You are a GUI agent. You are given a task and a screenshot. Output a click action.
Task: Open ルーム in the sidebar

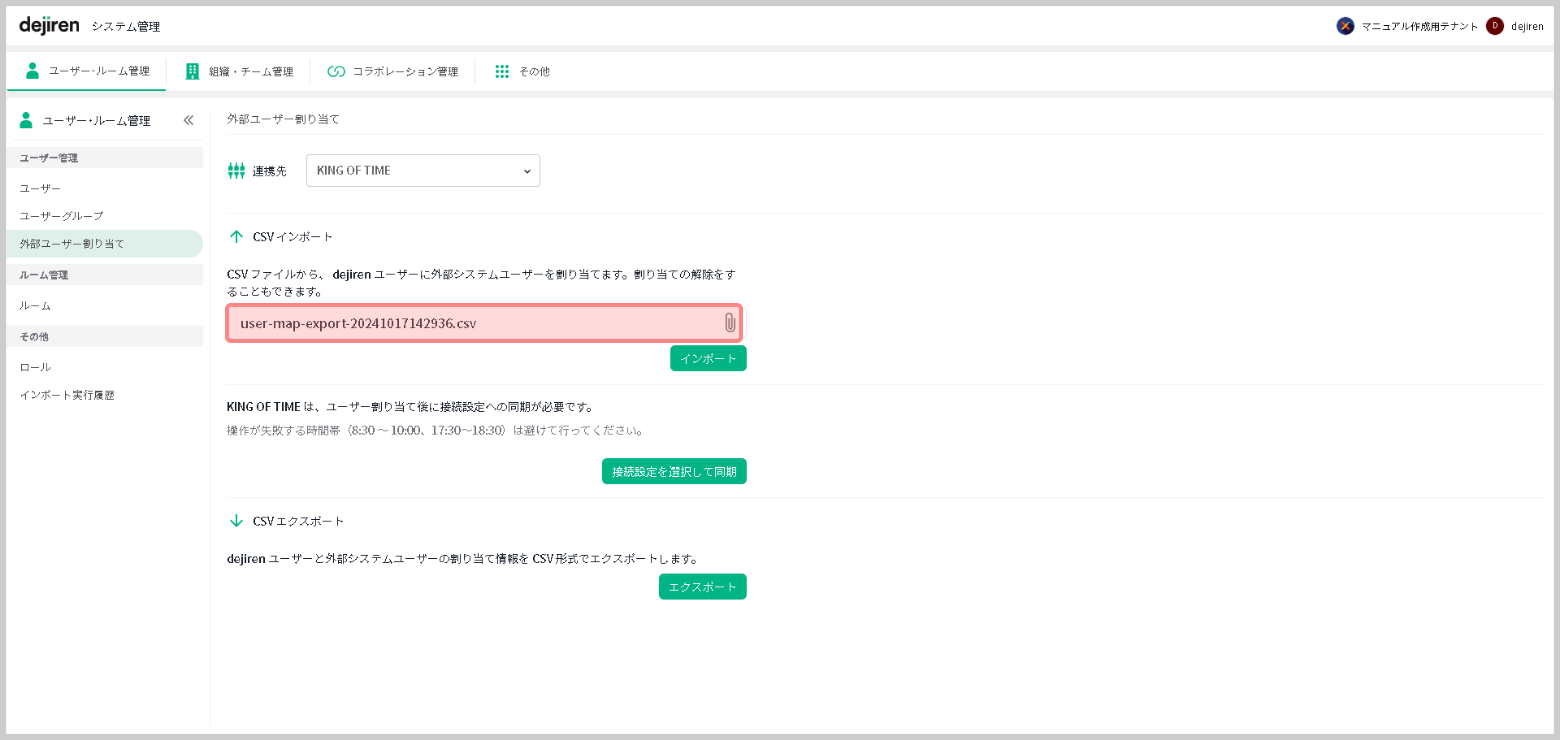(x=35, y=305)
